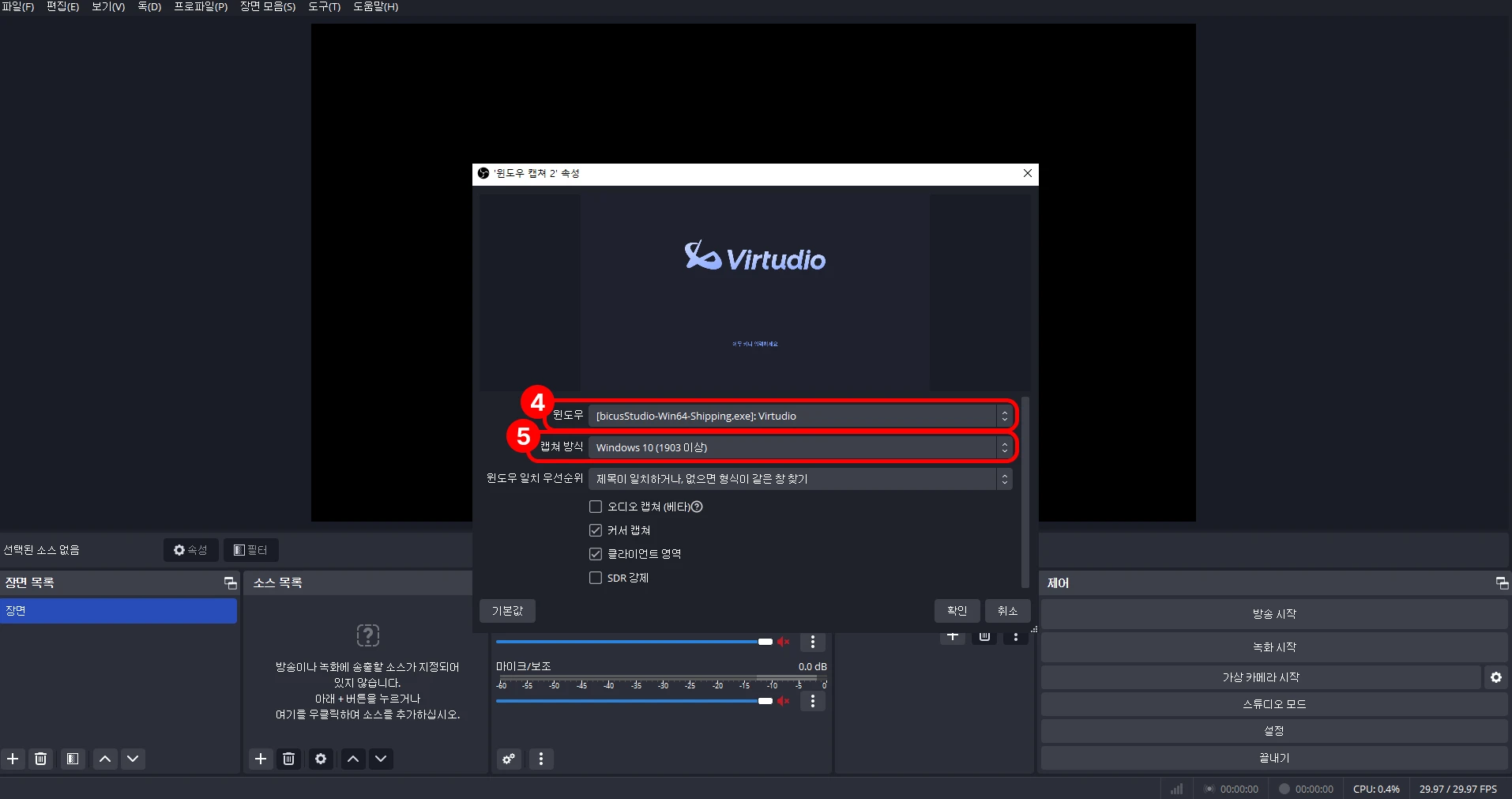The width and height of the screenshot is (1512, 799).
Task: Unmute the upper audio channel speaker icon
Action: (x=784, y=642)
